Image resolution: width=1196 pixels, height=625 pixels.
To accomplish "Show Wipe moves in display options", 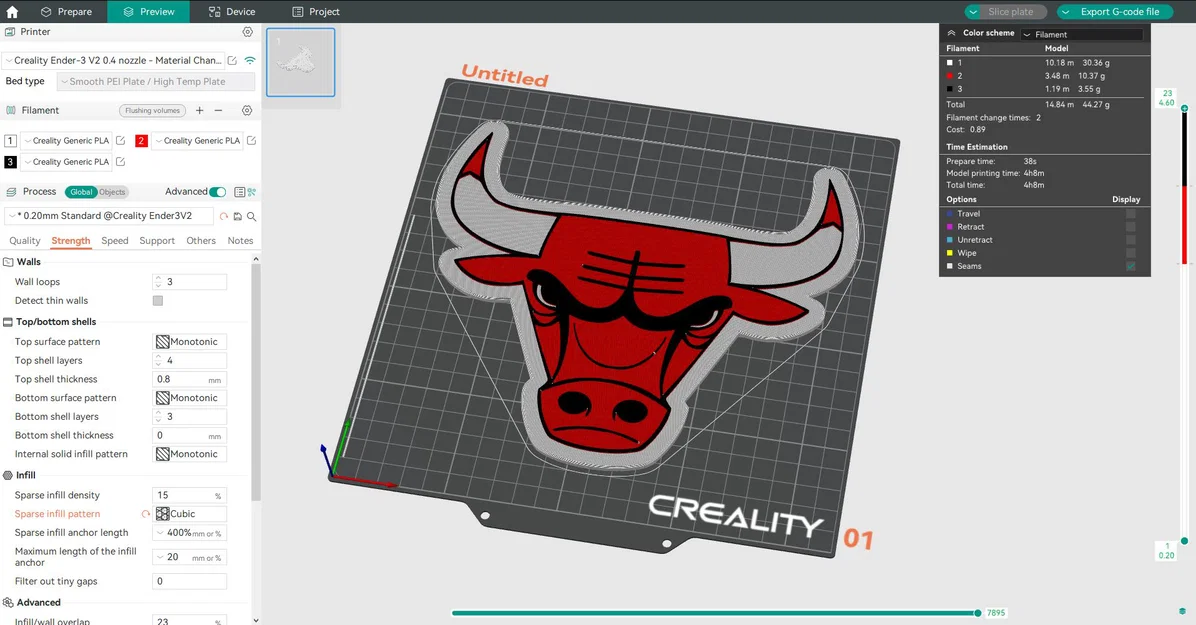I will tap(1130, 253).
